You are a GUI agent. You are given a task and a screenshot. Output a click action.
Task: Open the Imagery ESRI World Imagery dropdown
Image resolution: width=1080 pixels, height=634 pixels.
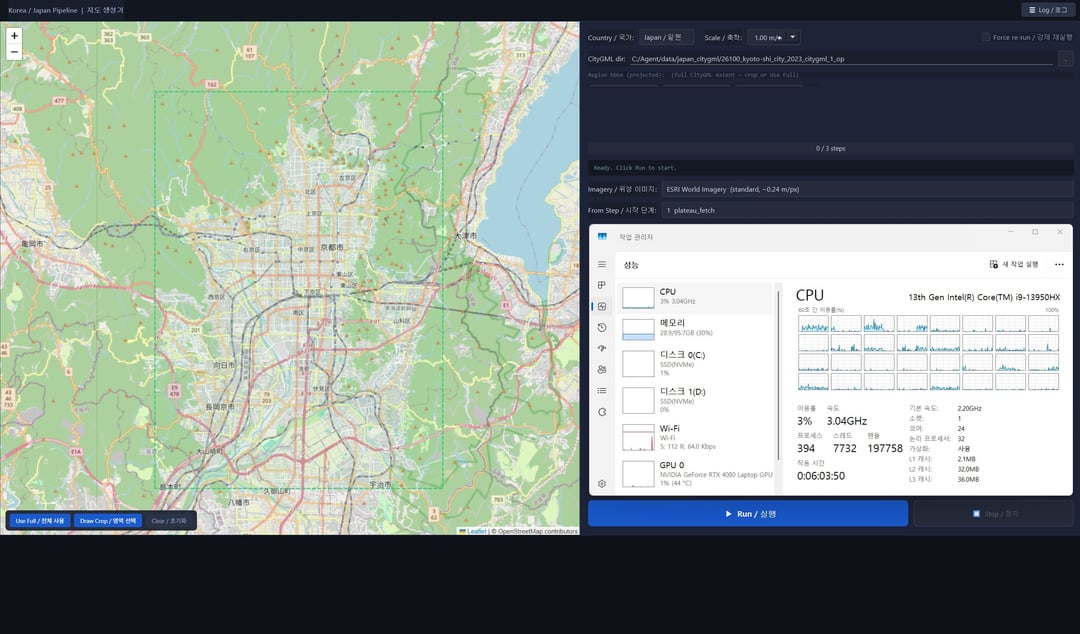click(x=866, y=189)
